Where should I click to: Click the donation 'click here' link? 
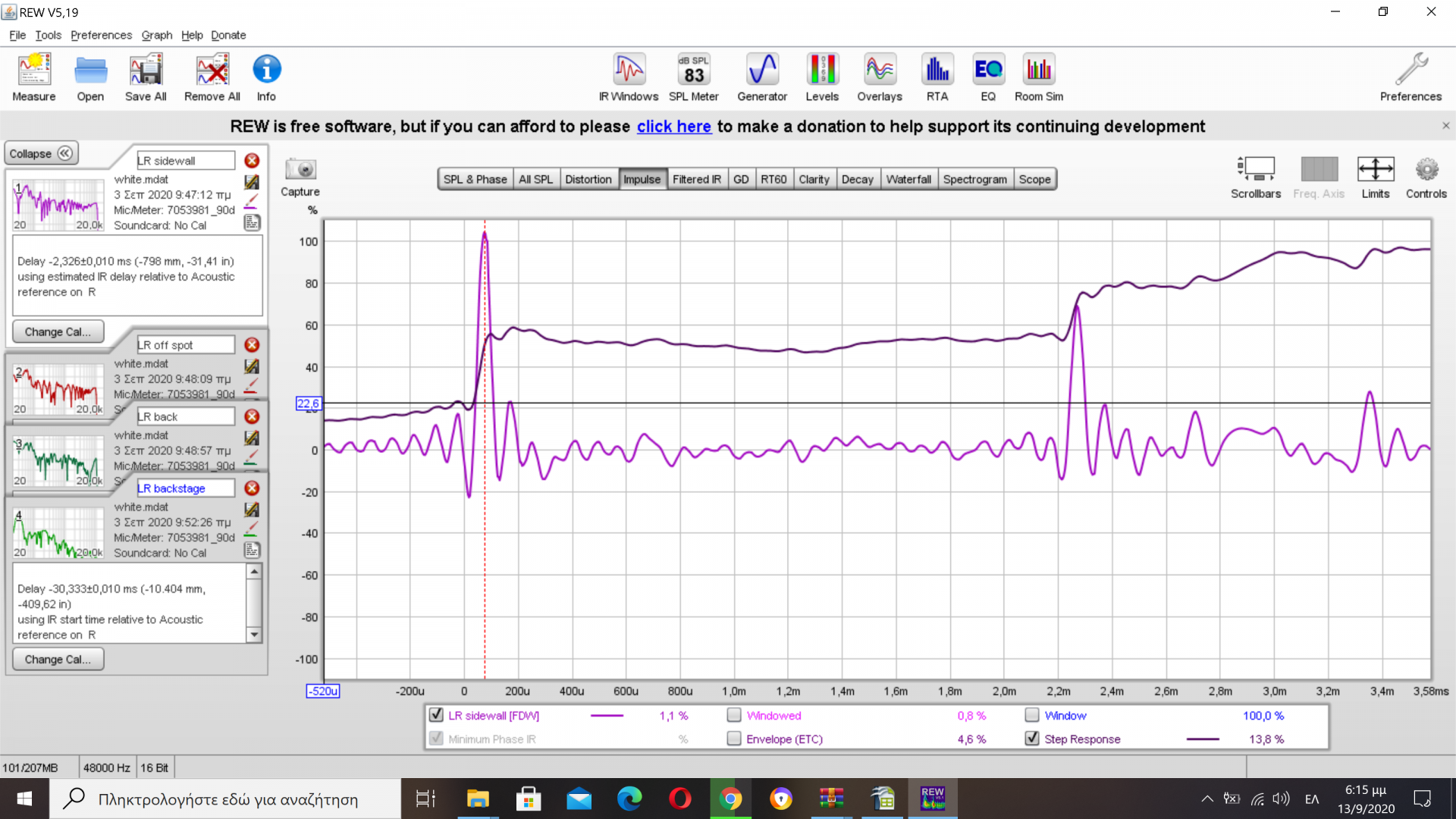[x=673, y=127]
